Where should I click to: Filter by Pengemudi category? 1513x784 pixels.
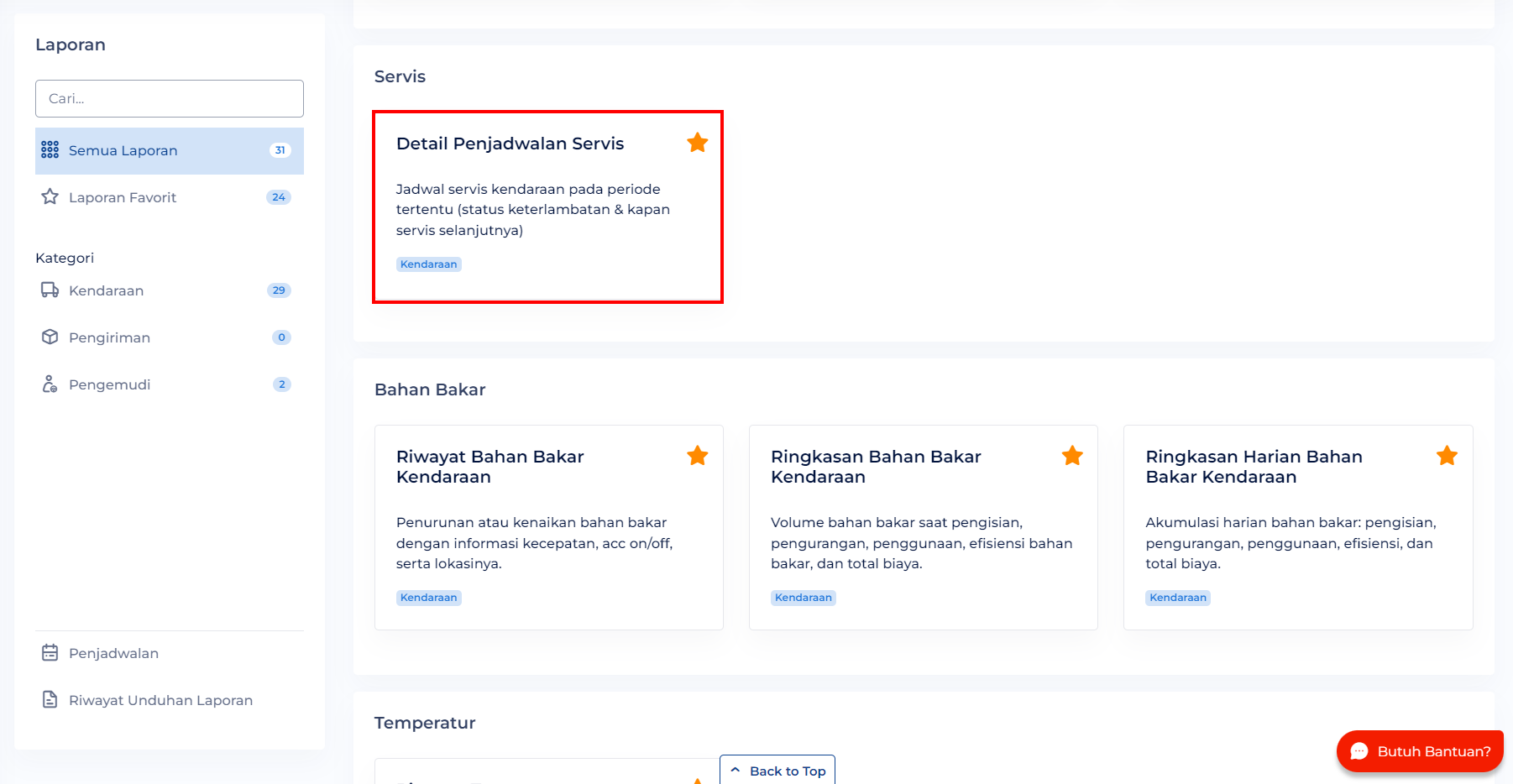(x=170, y=384)
